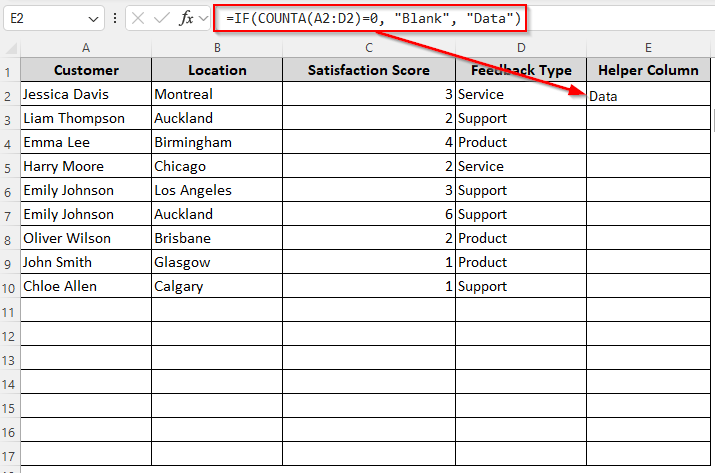This screenshot has height=473, width=715.
Task: Click the Helper Column header cell
Action: (648, 70)
